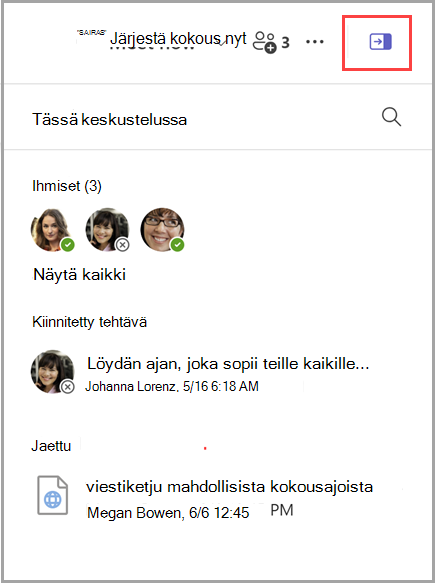Open third participant avatar with glasses

(162, 230)
